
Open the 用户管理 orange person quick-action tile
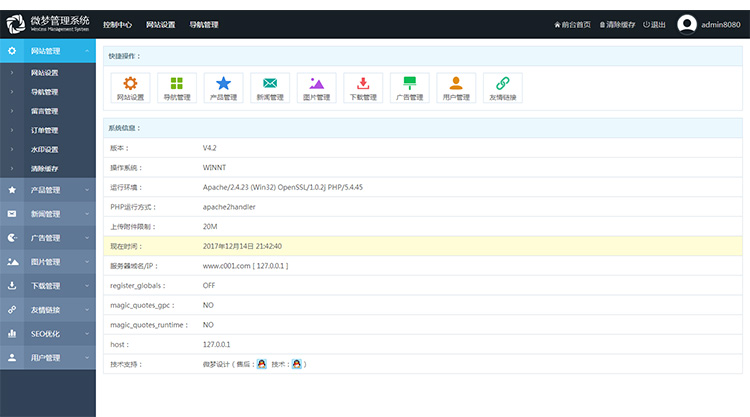[456, 88]
